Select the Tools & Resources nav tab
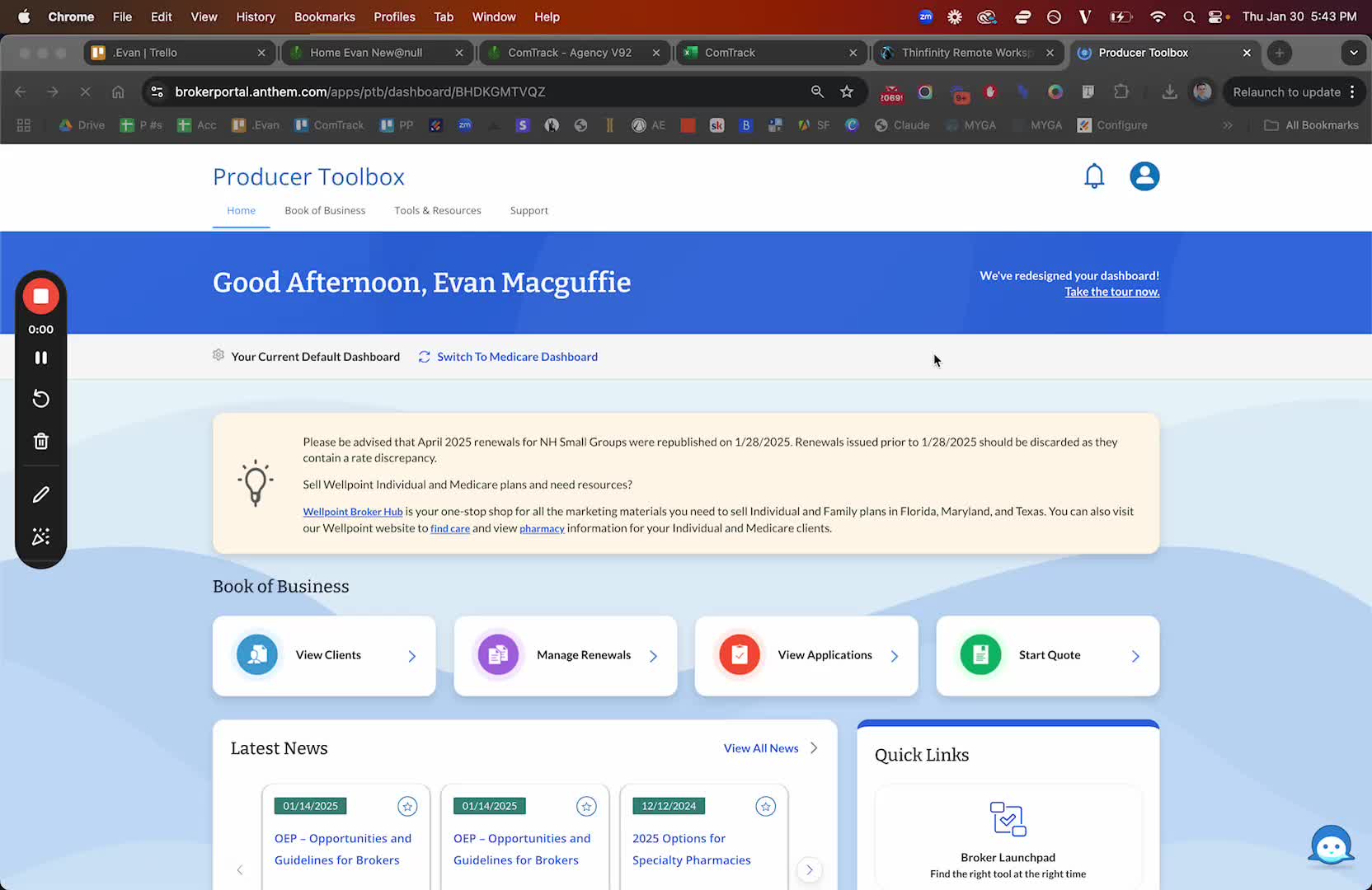 [438, 211]
